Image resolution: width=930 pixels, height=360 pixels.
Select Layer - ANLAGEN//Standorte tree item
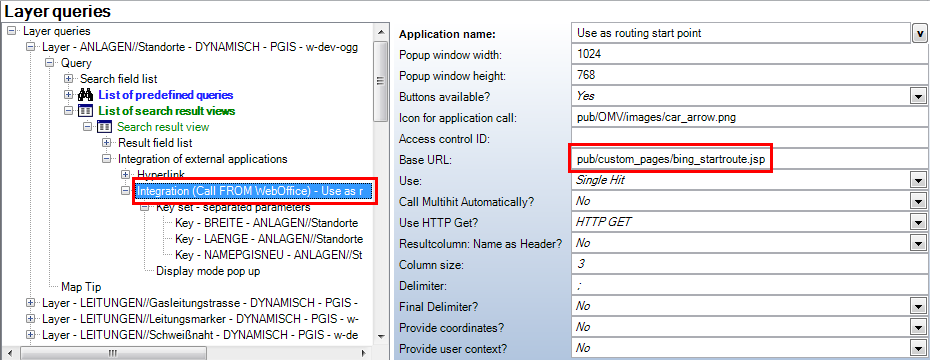[x=200, y=47]
